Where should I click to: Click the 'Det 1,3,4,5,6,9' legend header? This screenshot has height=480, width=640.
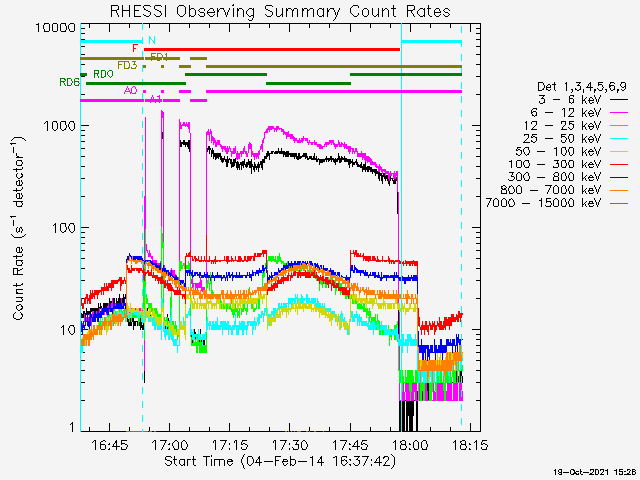(582, 87)
